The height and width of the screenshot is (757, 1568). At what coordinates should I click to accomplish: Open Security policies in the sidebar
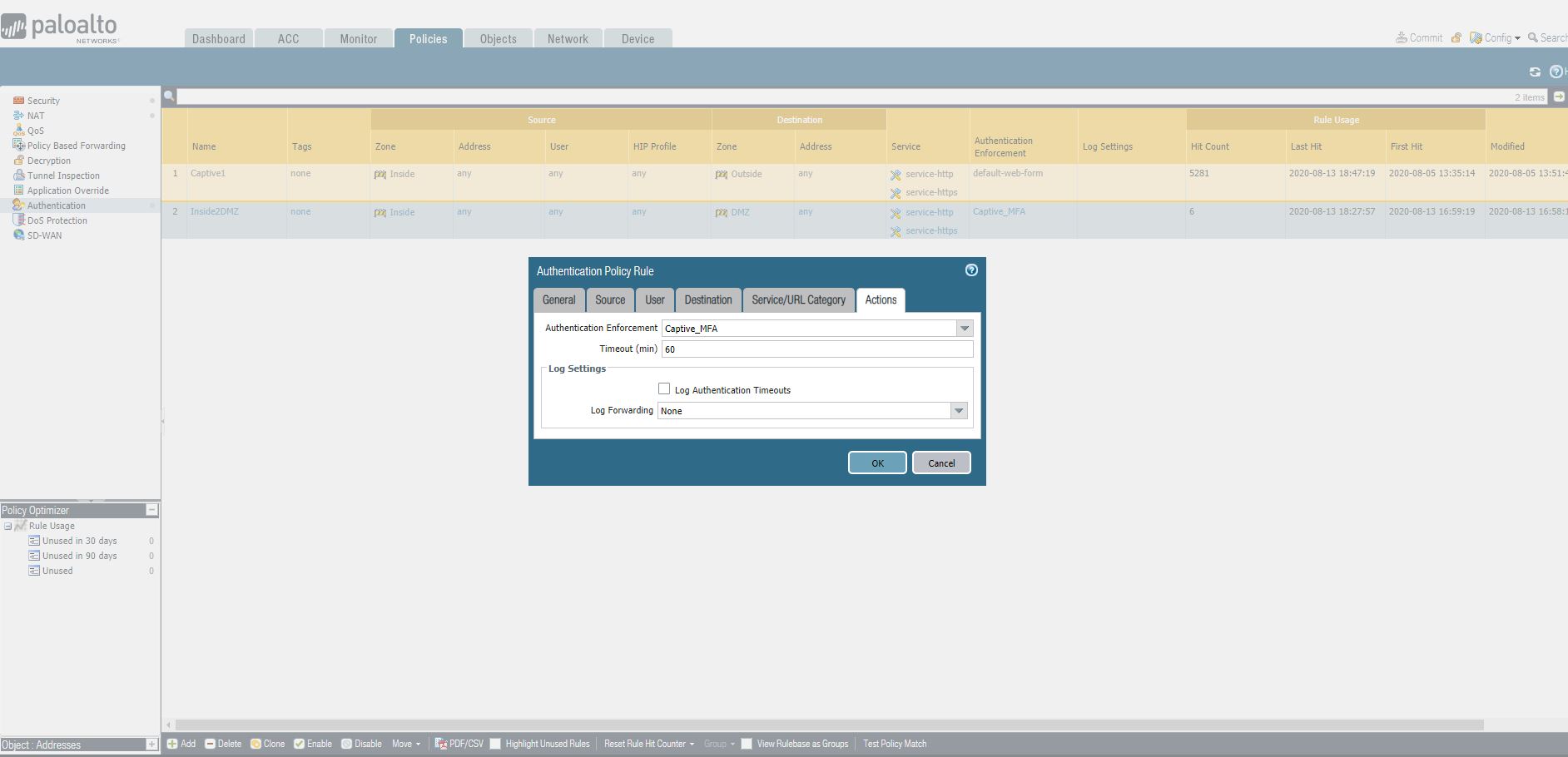pyautogui.click(x=43, y=101)
